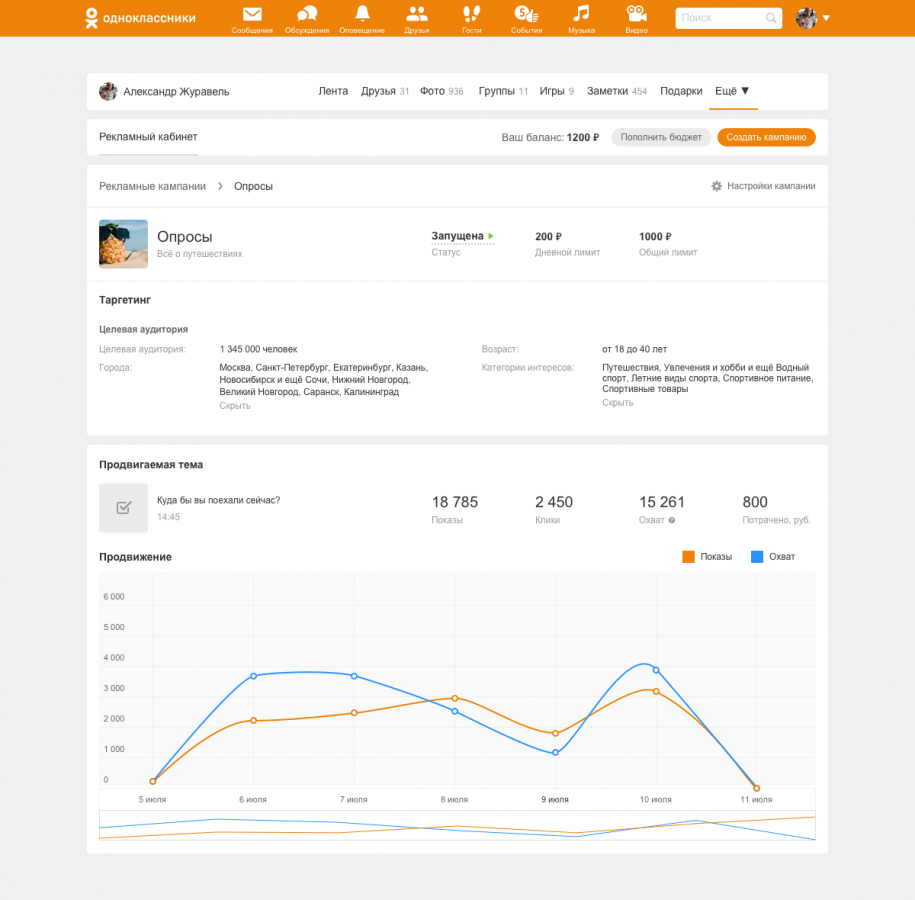Click the Опросы breadcrumb text
Viewport: 915px width, 900px height.
click(253, 186)
